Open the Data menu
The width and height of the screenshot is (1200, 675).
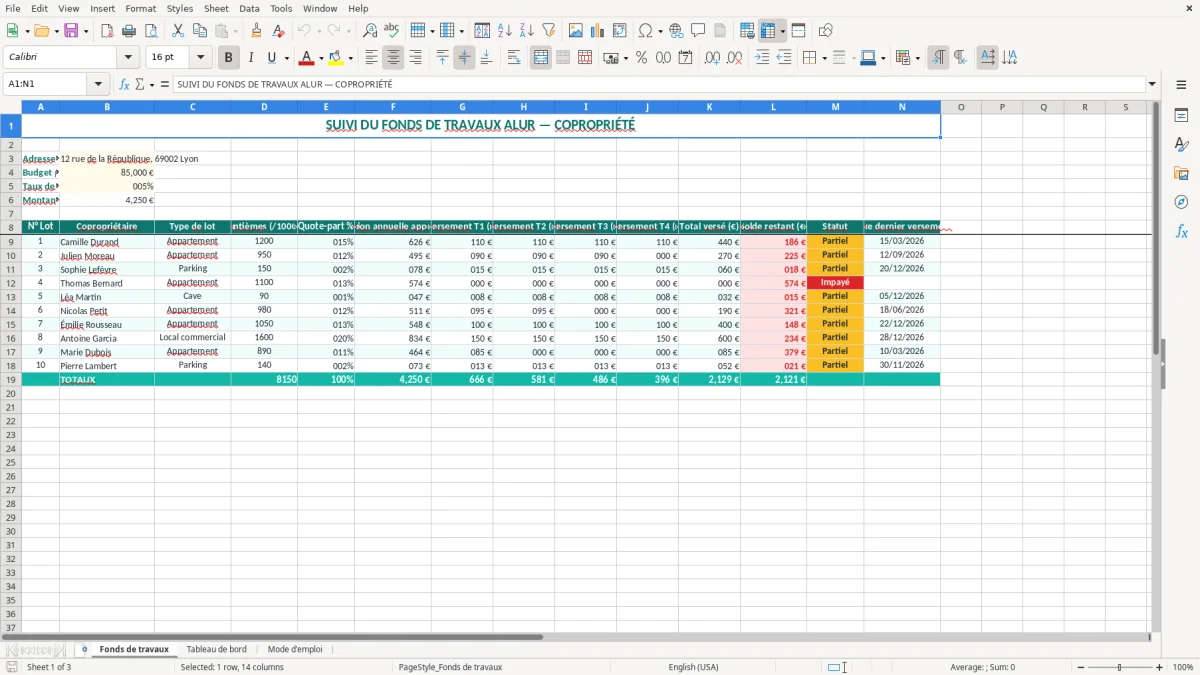tap(249, 8)
